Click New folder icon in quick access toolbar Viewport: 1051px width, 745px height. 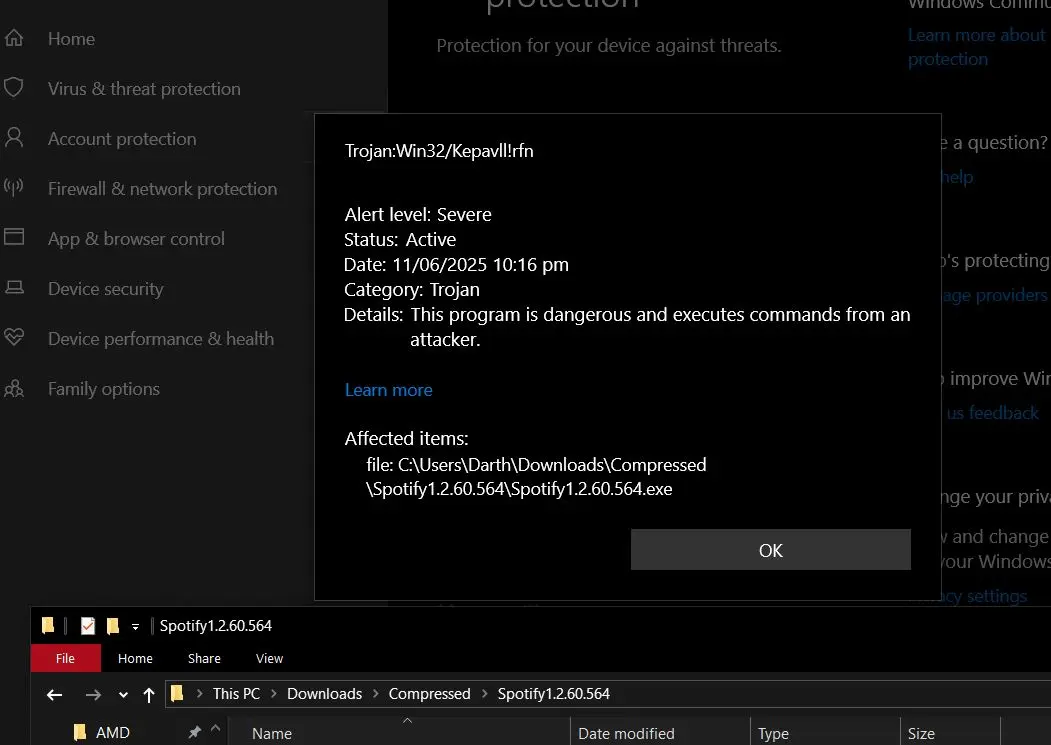pyautogui.click(x=113, y=626)
